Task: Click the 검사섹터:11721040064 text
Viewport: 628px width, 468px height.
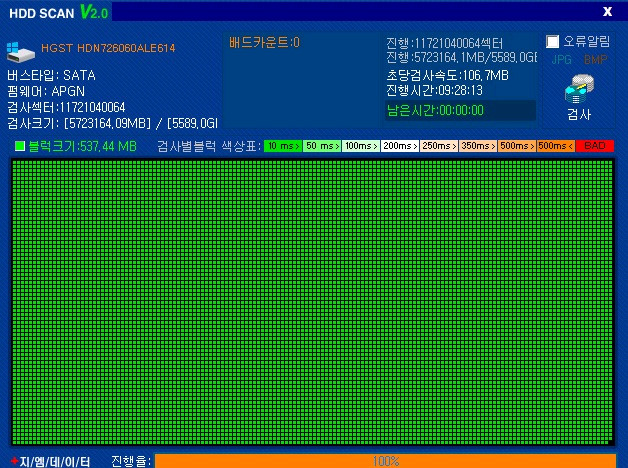Action: [x=66, y=107]
